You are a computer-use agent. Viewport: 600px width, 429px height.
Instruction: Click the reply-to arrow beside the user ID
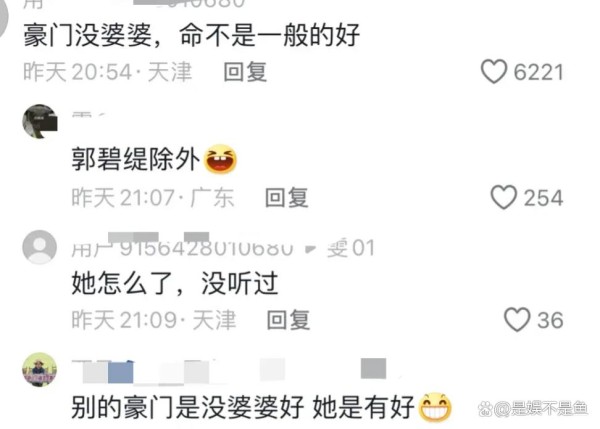[x=310, y=249]
